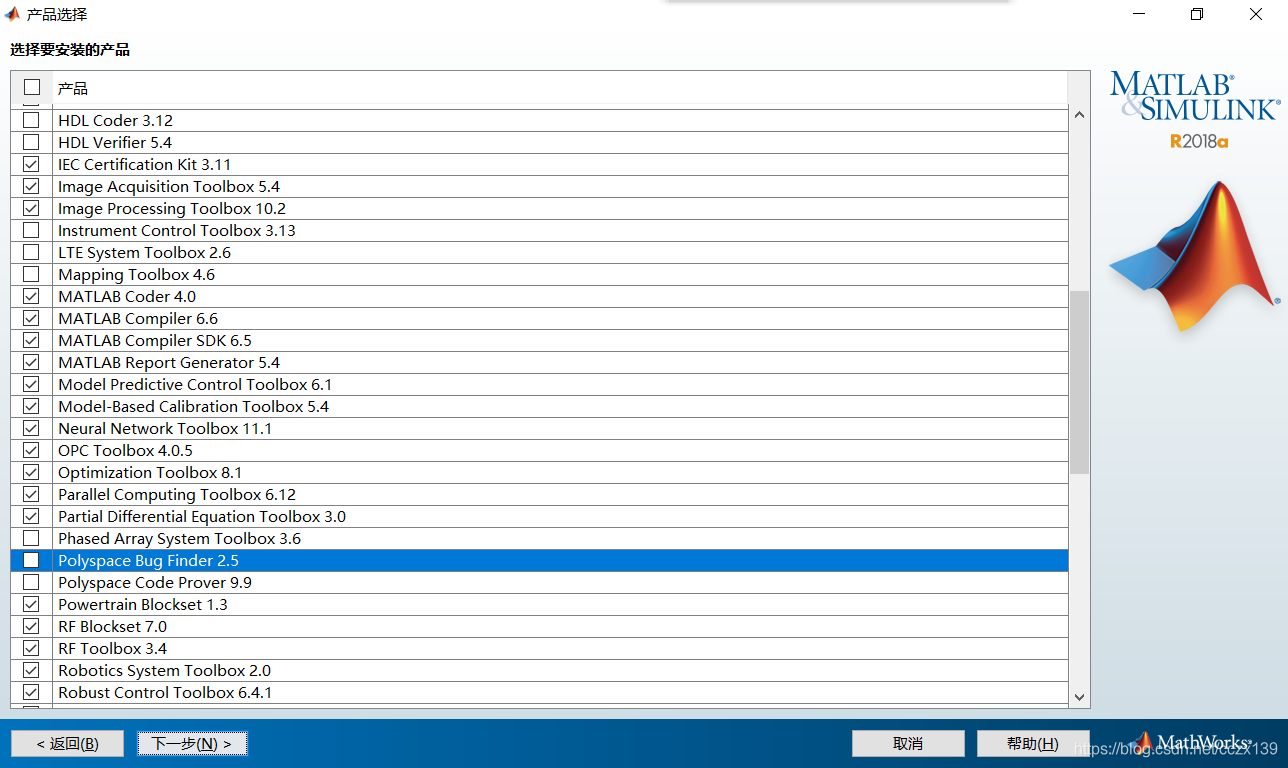Deselect Model Predictive Control Toolbox 6.1 checkbox

pyautogui.click(x=31, y=384)
